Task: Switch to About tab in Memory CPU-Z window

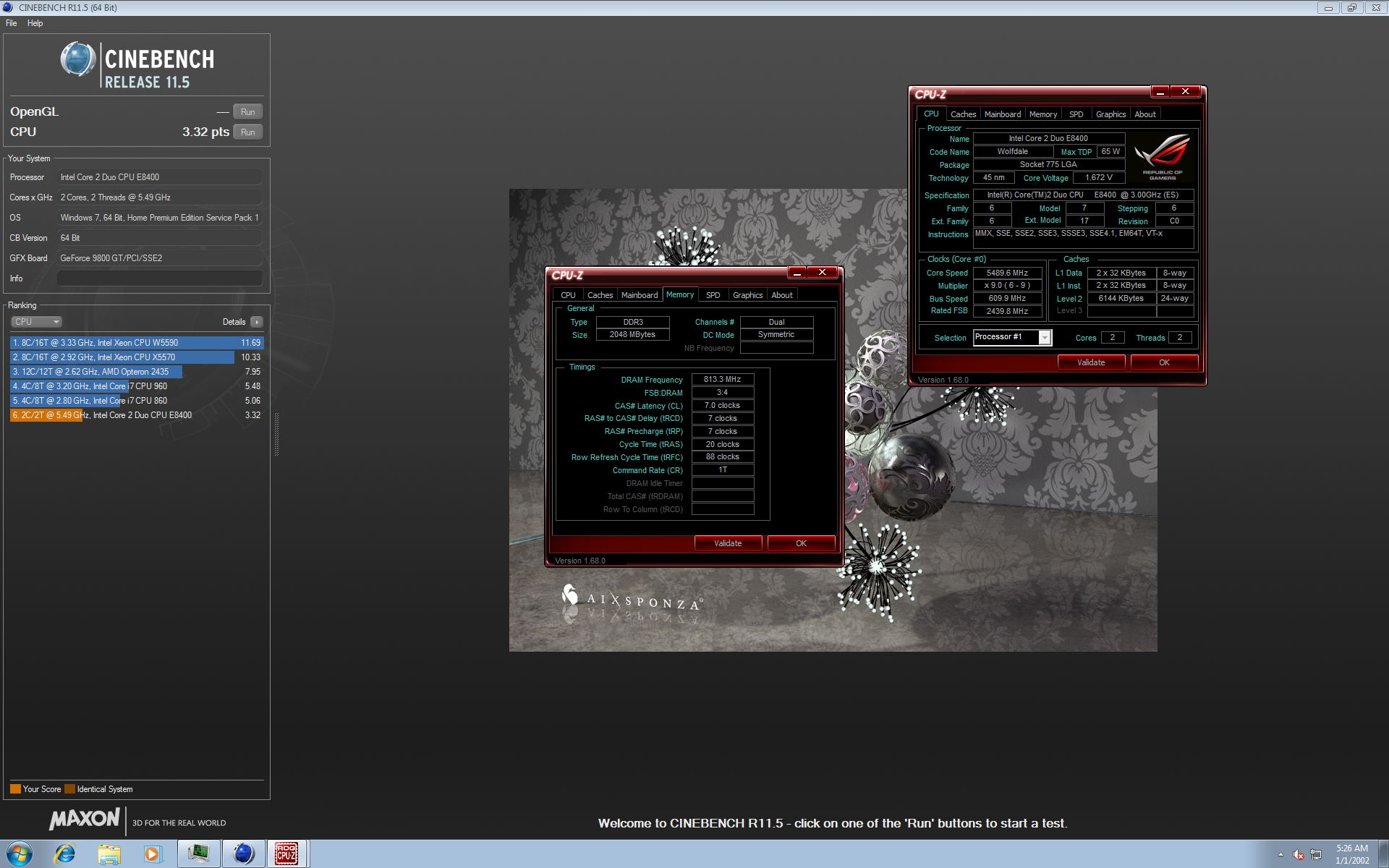Action: [x=781, y=295]
